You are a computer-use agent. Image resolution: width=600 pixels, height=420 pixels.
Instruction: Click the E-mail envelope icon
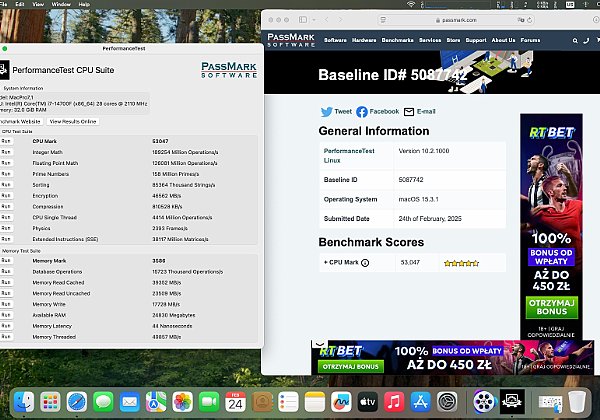[408, 112]
